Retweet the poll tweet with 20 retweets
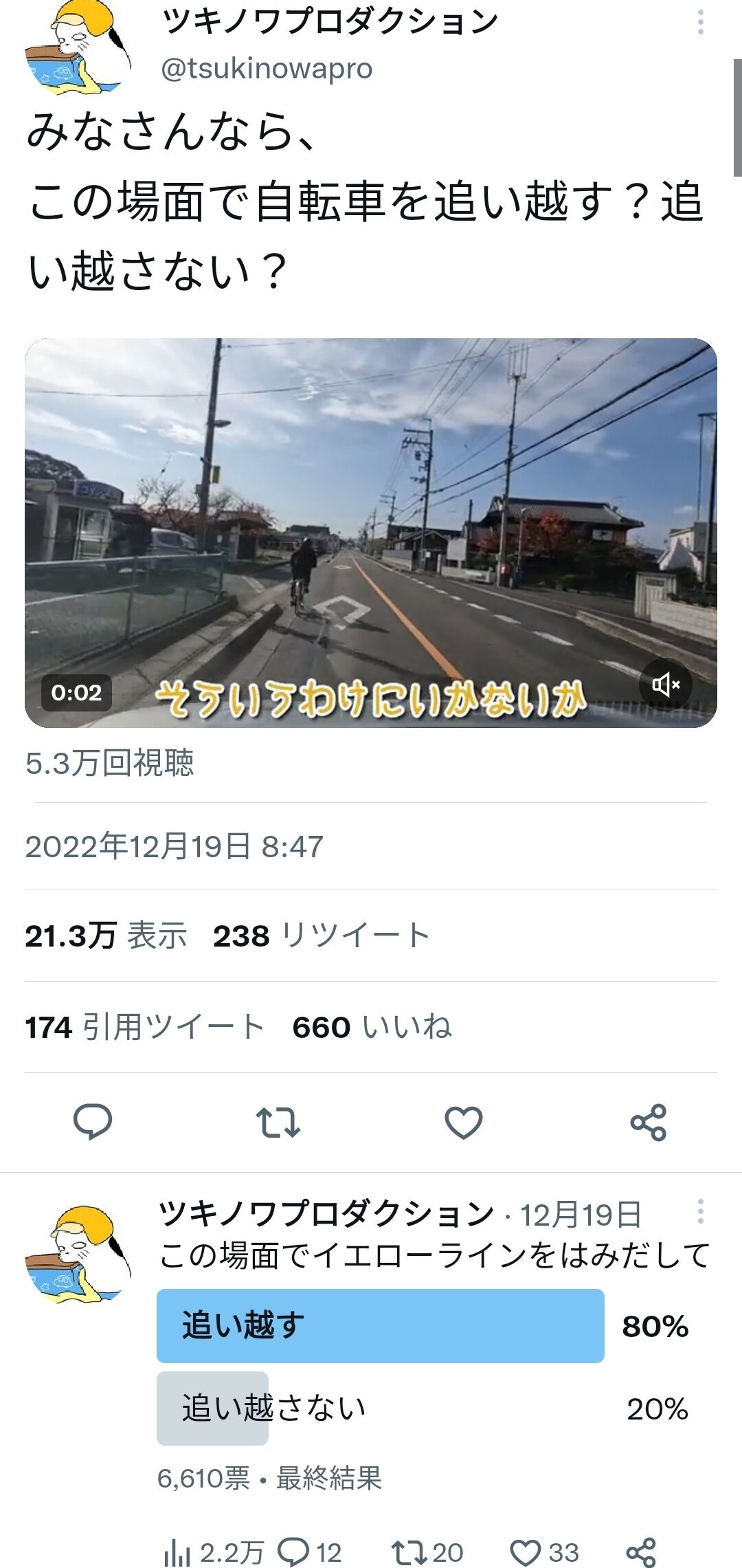Screen dimensions: 742x1568 (427, 1552)
